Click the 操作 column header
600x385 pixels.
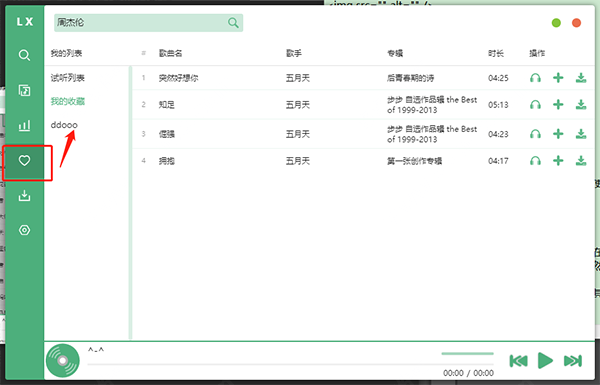[x=537, y=53]
